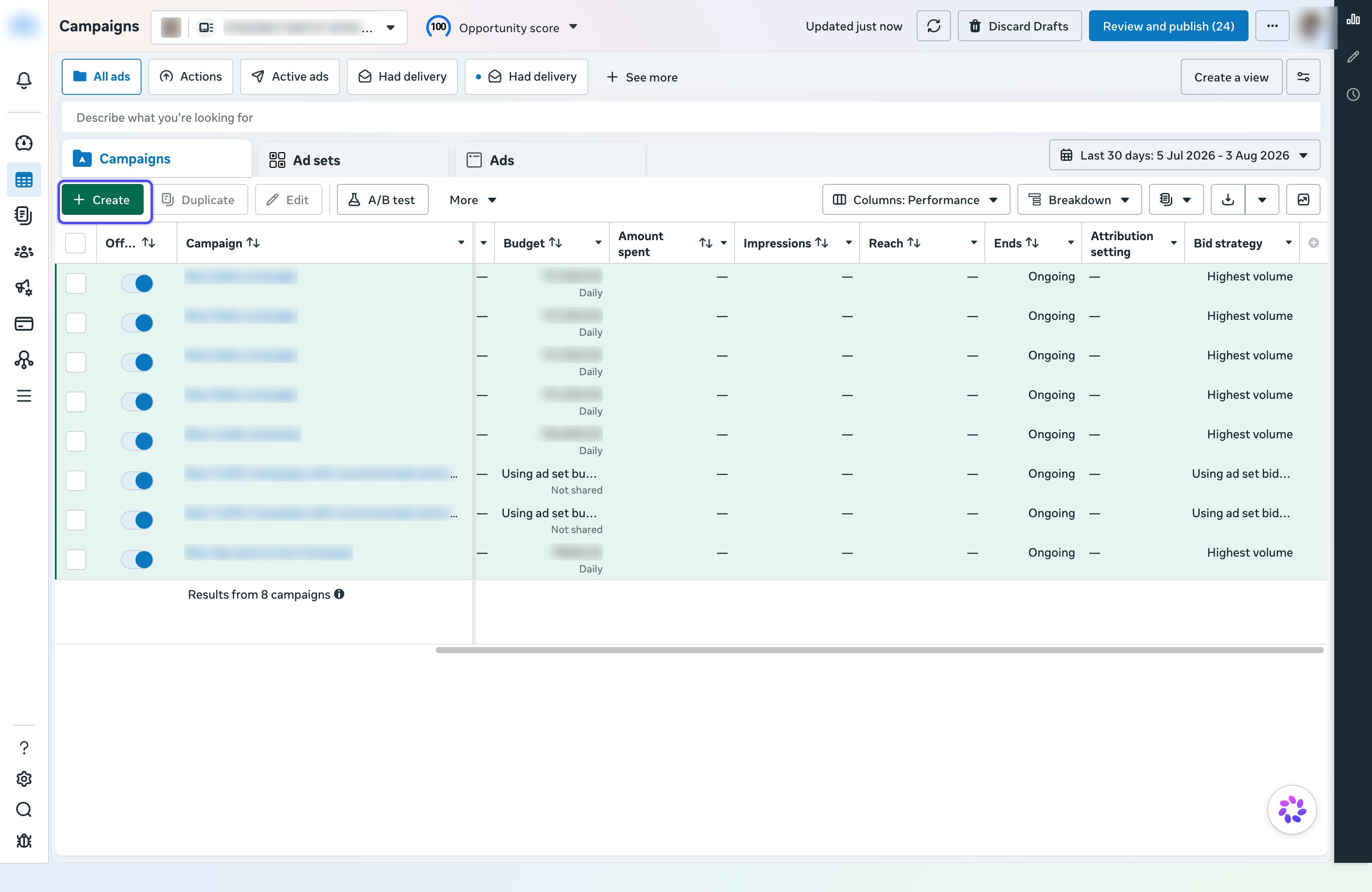1372x892 pixels.
Task: Toggle off the third campaign switch
Action: pos(137,362)
